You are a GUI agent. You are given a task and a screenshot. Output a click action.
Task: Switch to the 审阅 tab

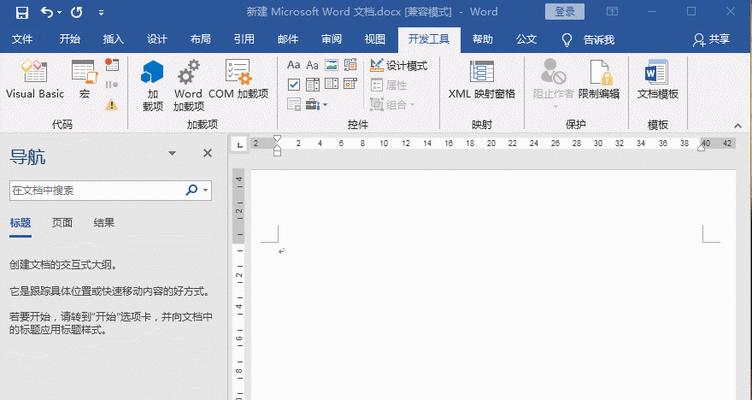coord(331,39)
